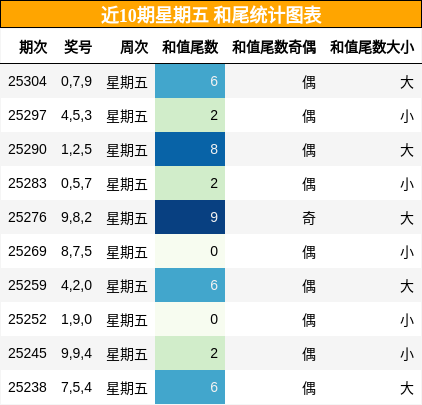The width and height of the screenshot is (422, 405).
Task: Select the 和值尾数奇偶 column header
Action: click(274, 47)
